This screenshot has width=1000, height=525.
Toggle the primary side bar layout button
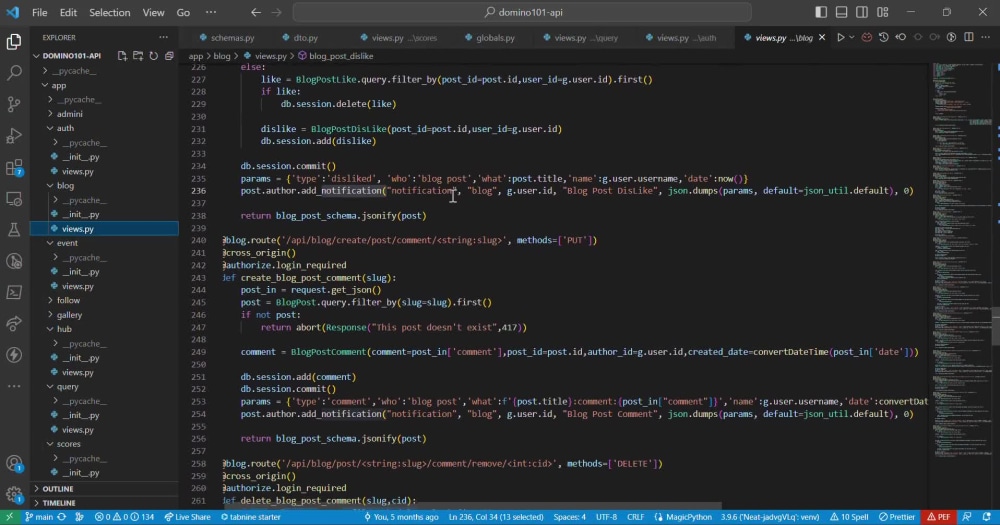pyautogui.click(x=821, y=12)
